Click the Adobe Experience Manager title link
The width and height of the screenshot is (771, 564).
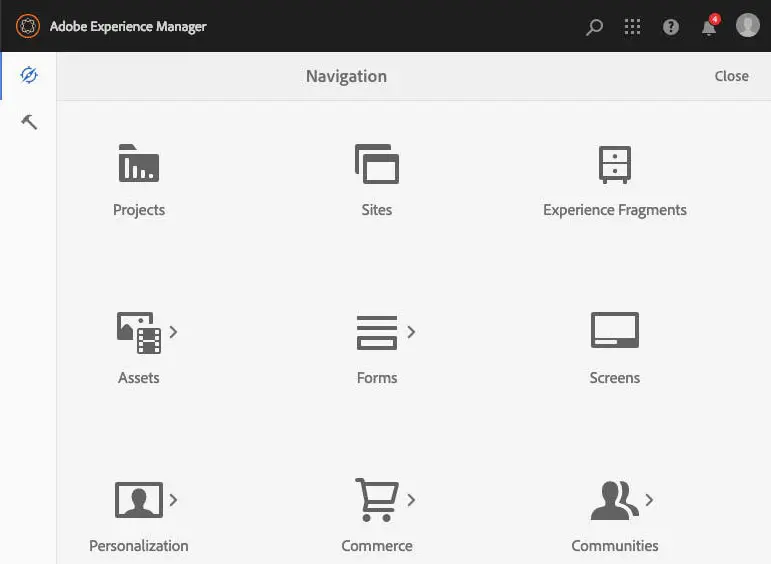click(128, 27)
